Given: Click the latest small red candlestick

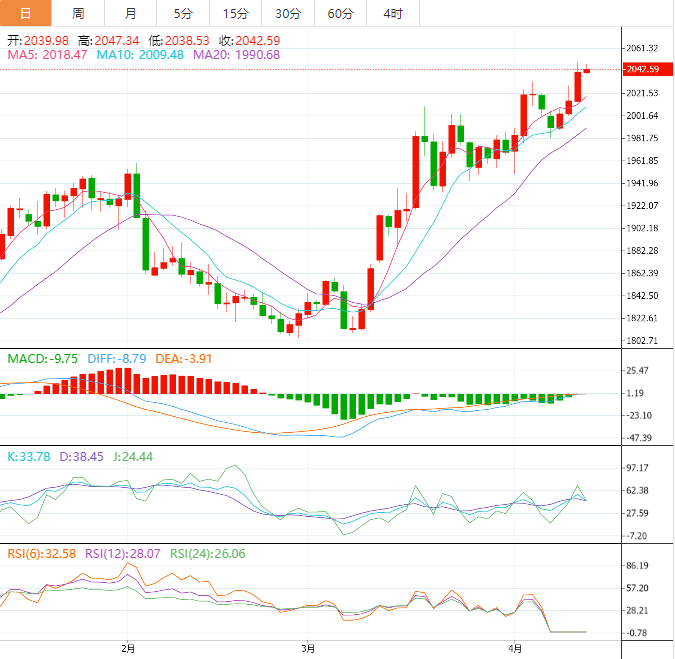Looking at the screenshot, I should click(586, 71).
